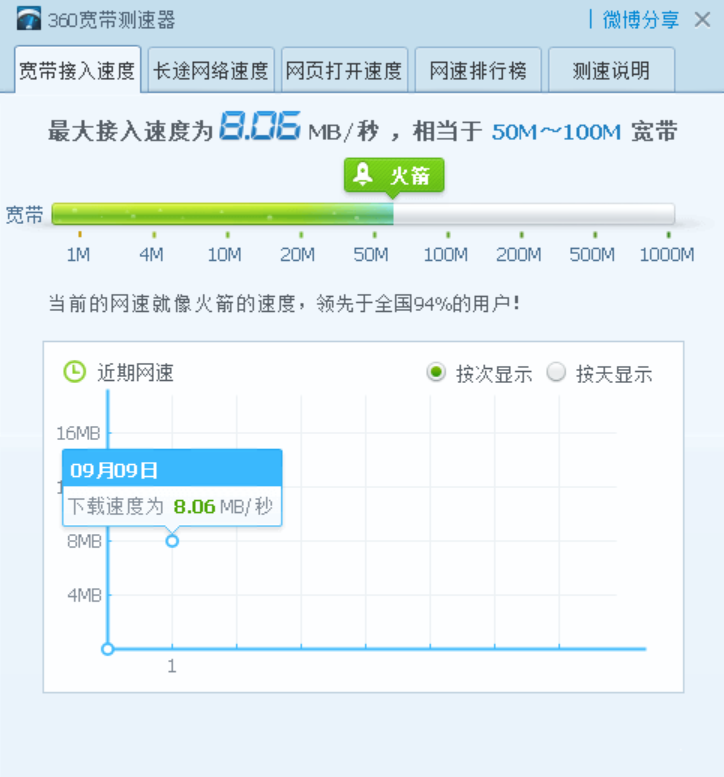Click the 20M scale label

coord(297,255)
